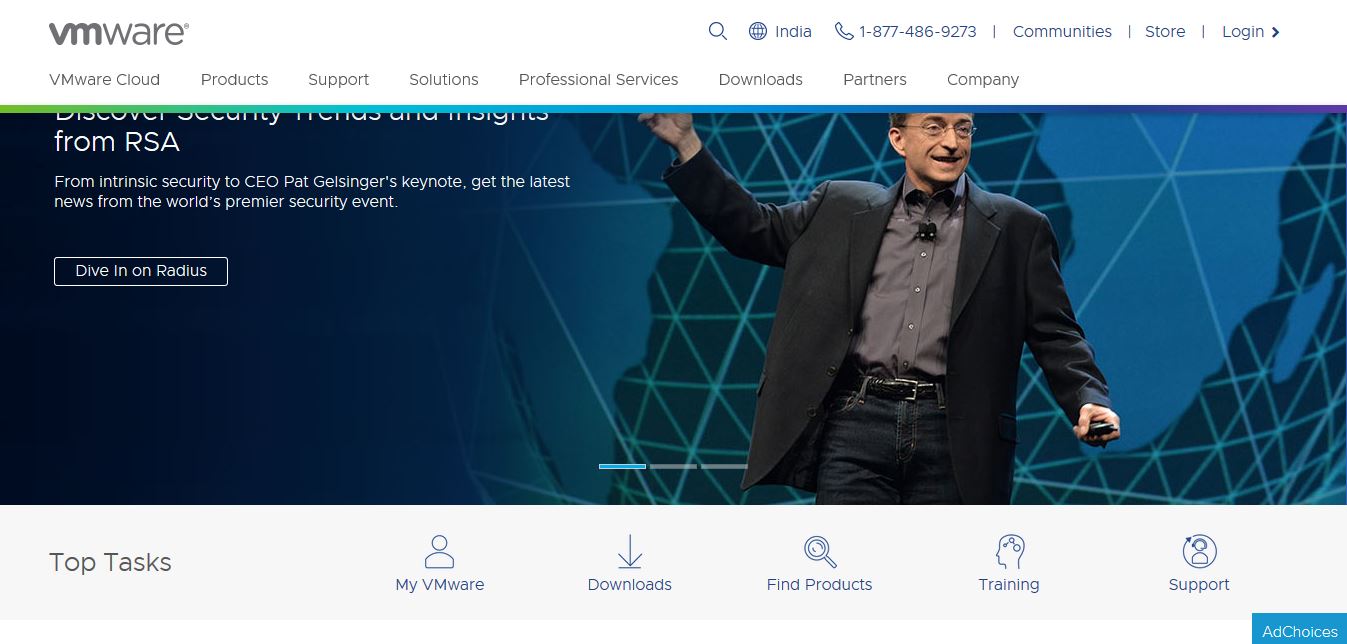Screen dimensions: 1347x644
Task: Open My VMware person icon
Action: [439, 551]
